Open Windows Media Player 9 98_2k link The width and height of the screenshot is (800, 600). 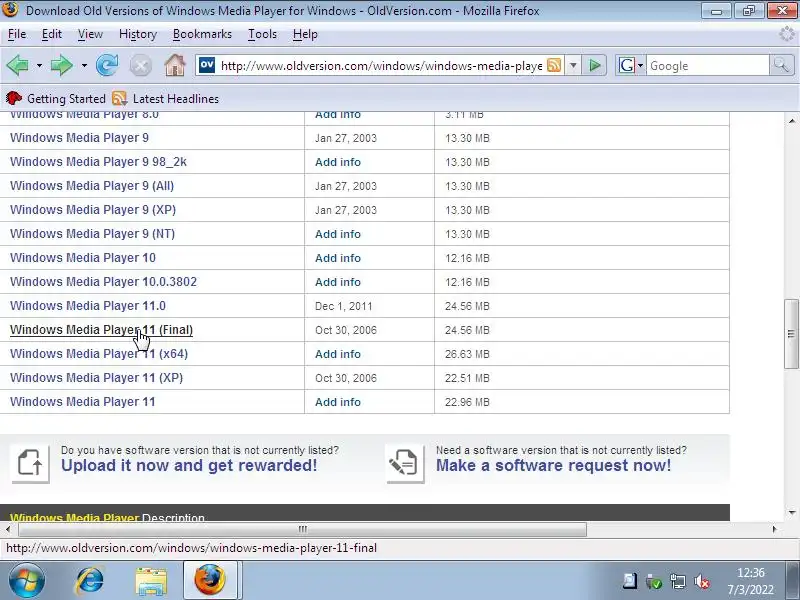point(98,162)
